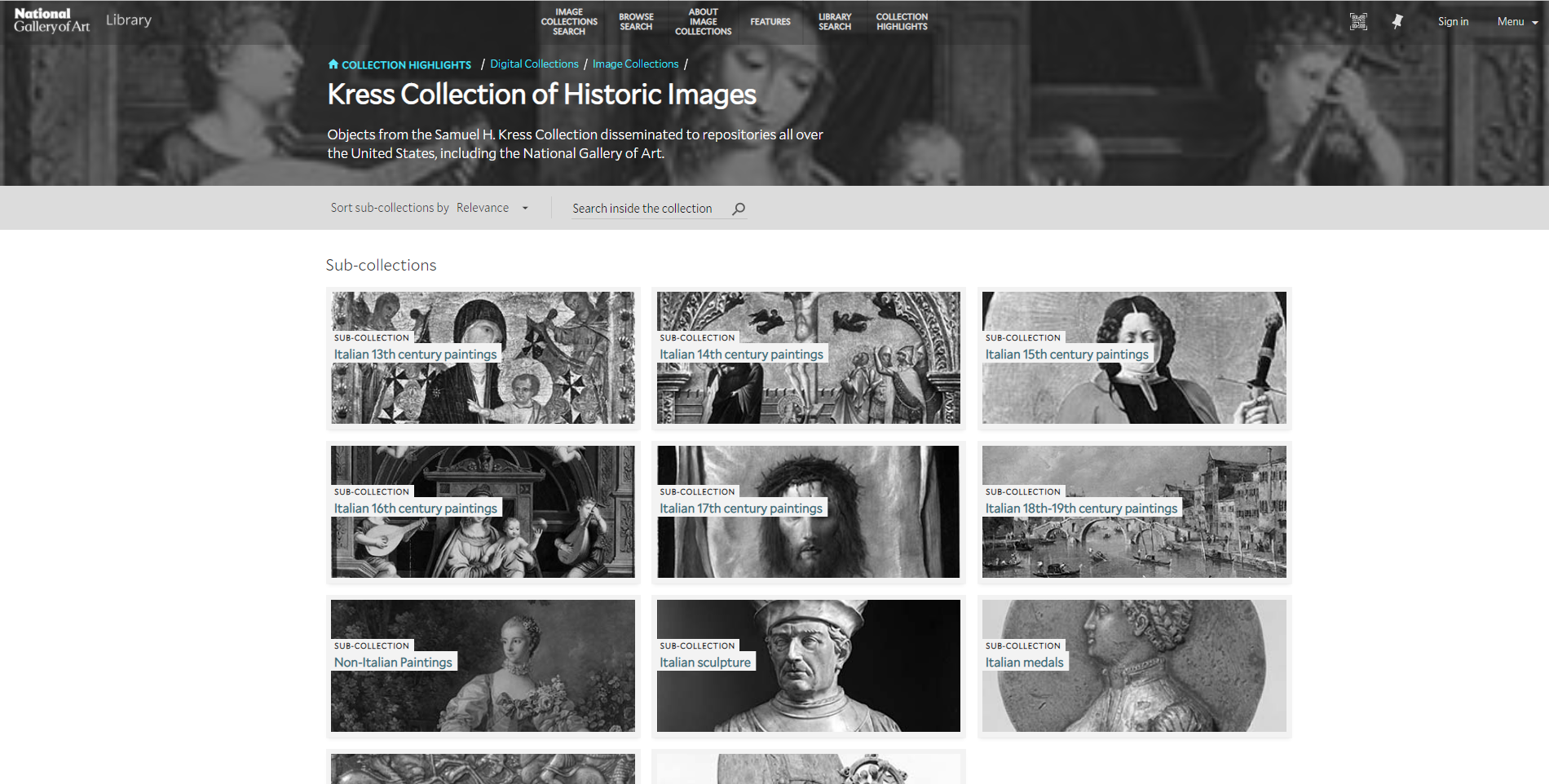Expand the Menu dropdown
The image size is (1549, 784).
coord(1517,22)
